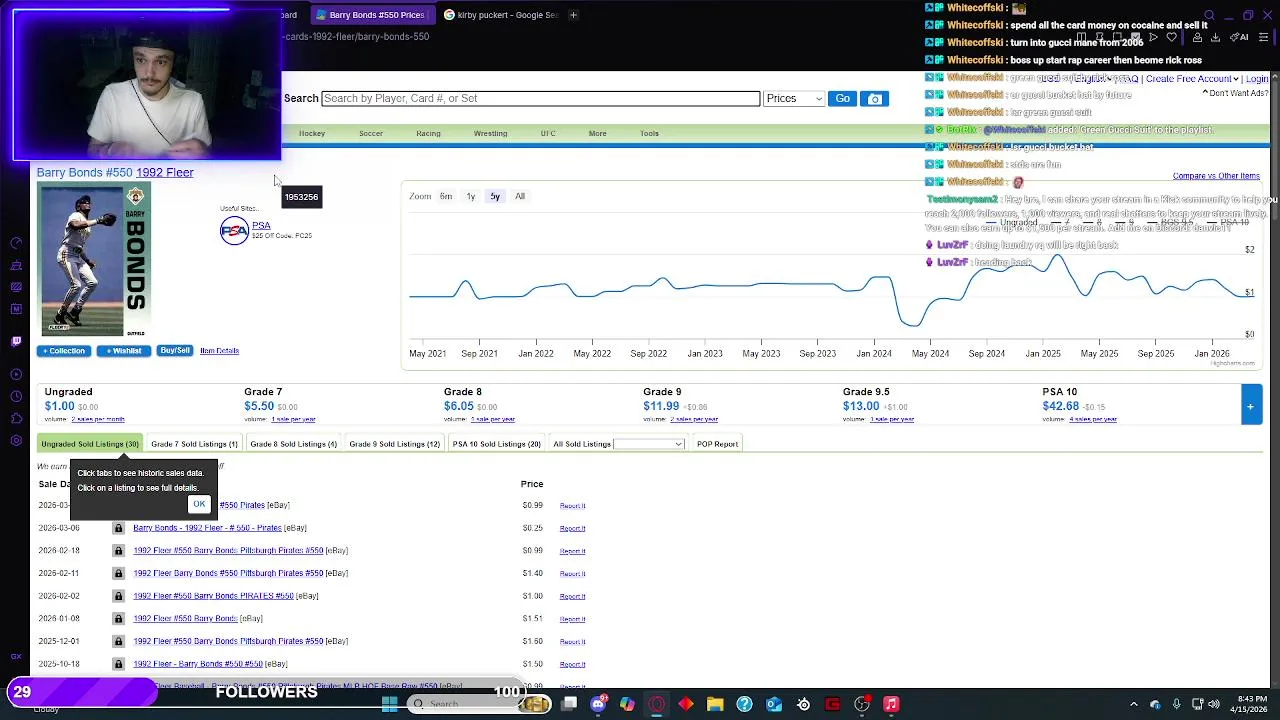Open extensions cube icon in browser sidebar
The width and height of the screenshot is (1280, 720).
[16, 418]
